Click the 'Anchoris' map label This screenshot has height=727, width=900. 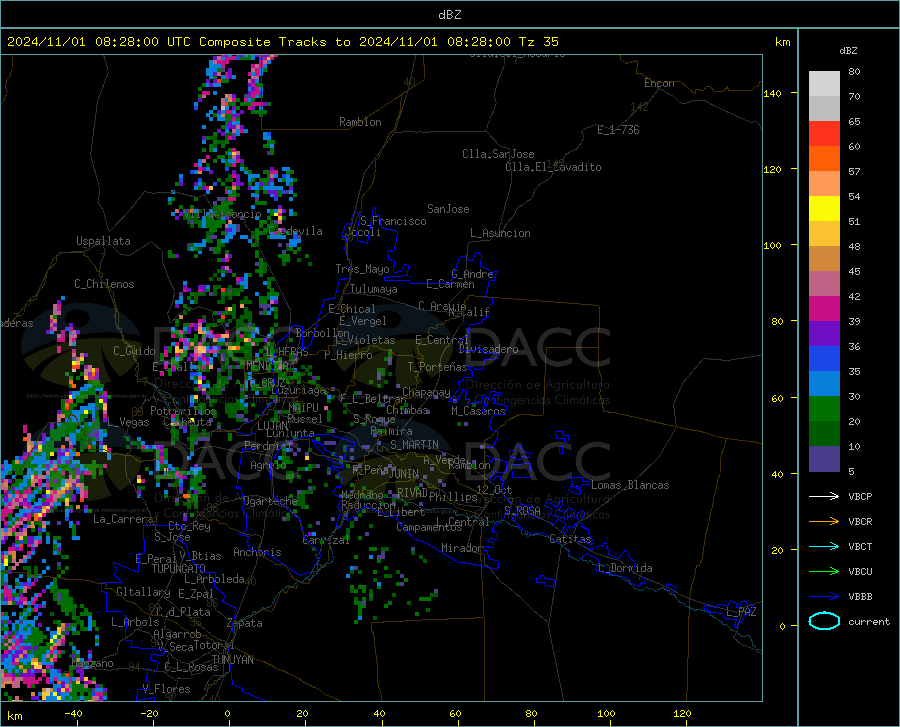[x=257, y=552]
